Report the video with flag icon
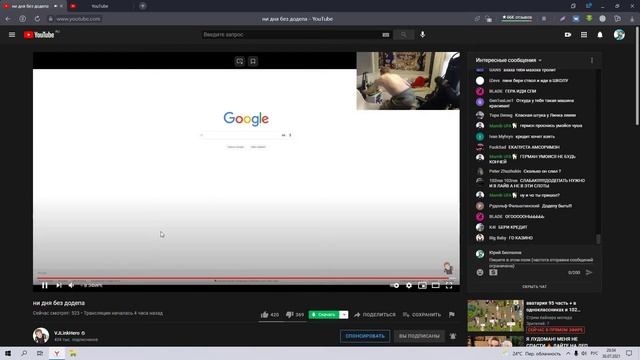The width and height of the screenshot is (640, 360). pyautogui.click(x=451, y=314)
